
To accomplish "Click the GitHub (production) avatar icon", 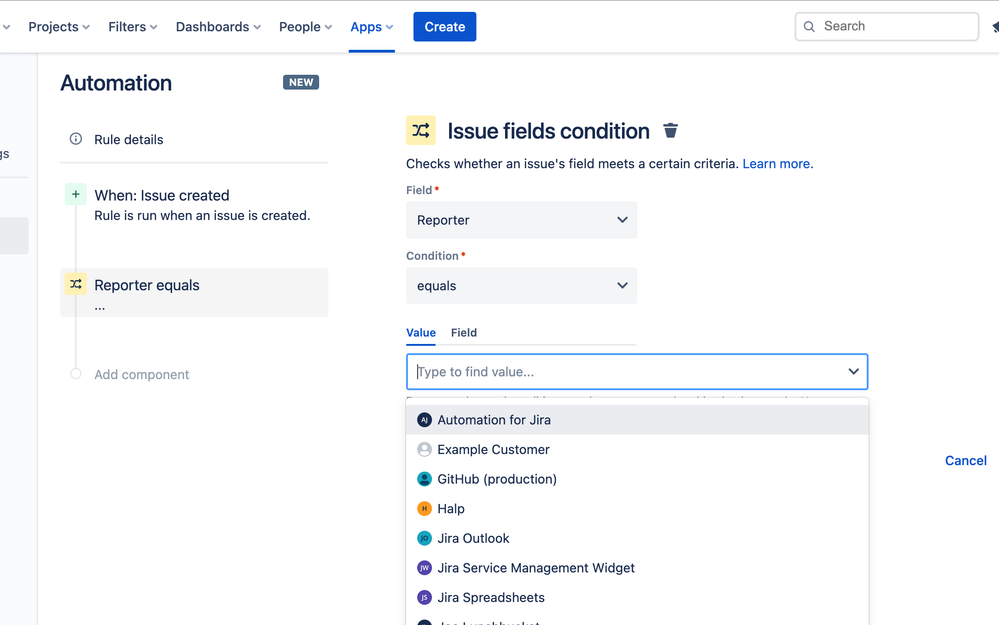I will tap(424, 479).
